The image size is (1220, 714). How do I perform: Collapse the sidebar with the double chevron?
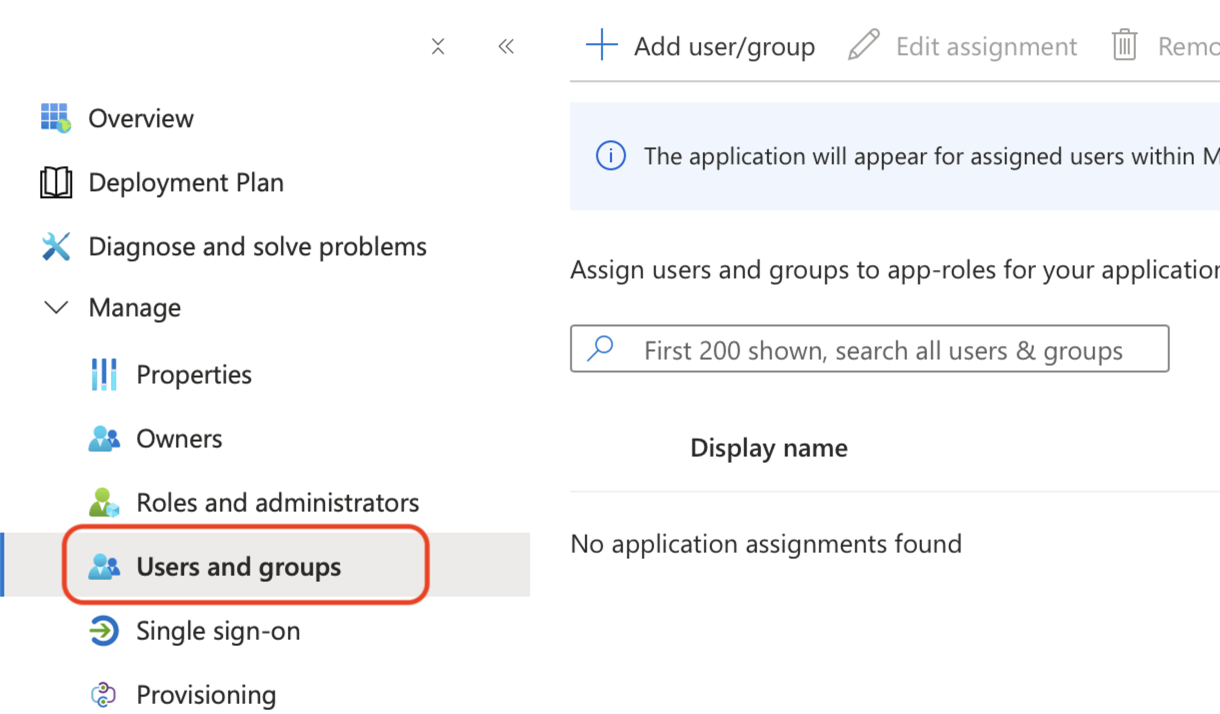pos(505,46)
